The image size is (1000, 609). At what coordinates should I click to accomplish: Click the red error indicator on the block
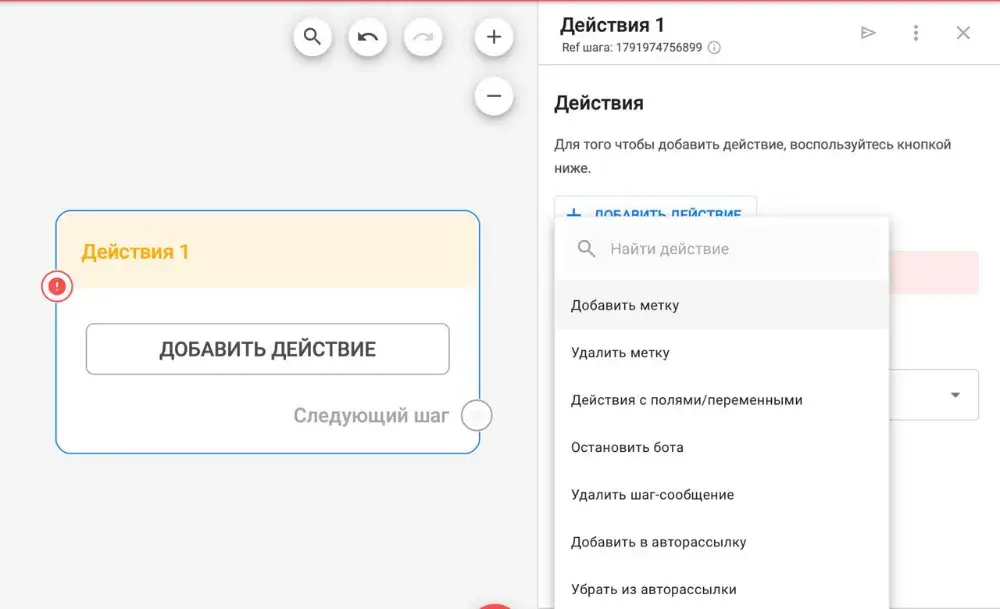point(57,286)
